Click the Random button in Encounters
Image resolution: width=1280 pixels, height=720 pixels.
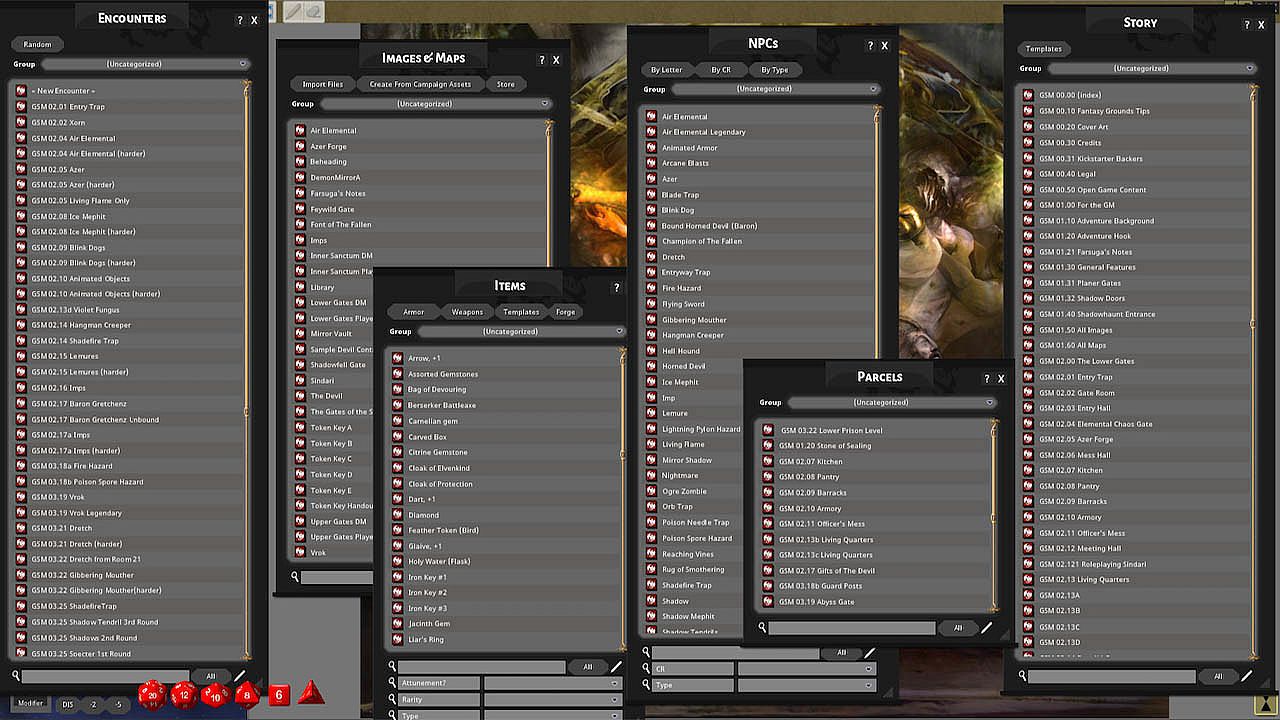tap(38, 44)
